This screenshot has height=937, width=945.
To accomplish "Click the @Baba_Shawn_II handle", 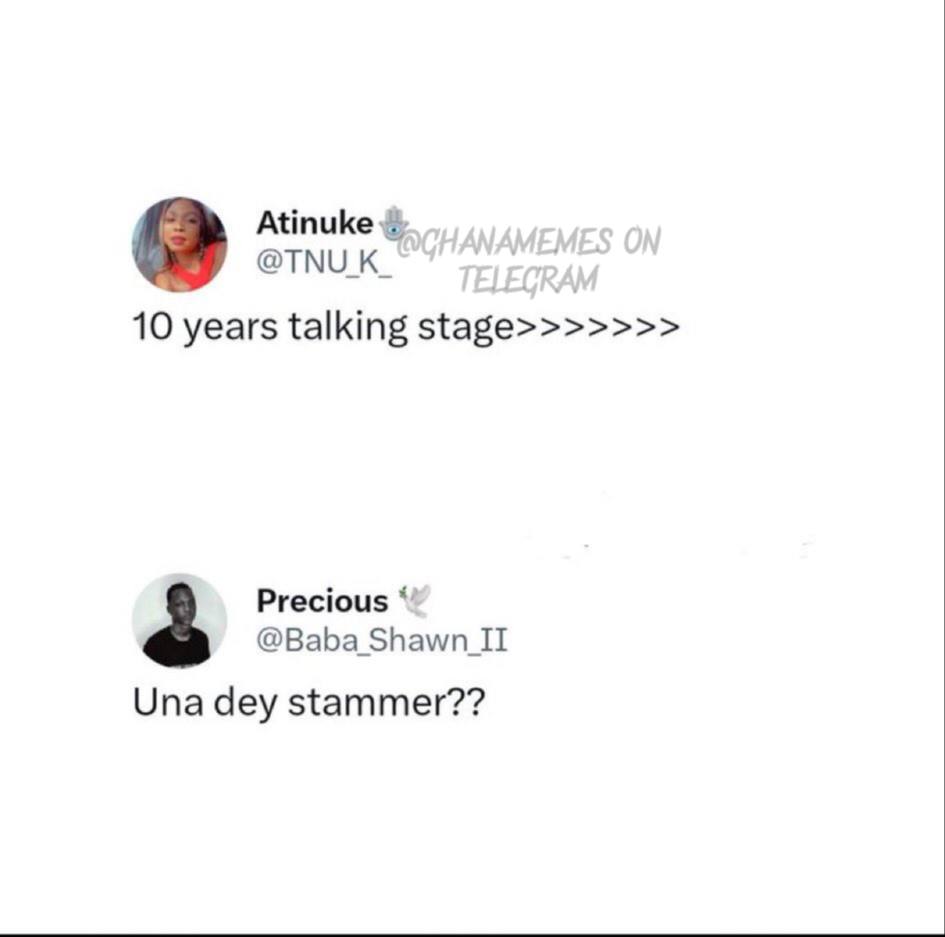I will point(382,640).
